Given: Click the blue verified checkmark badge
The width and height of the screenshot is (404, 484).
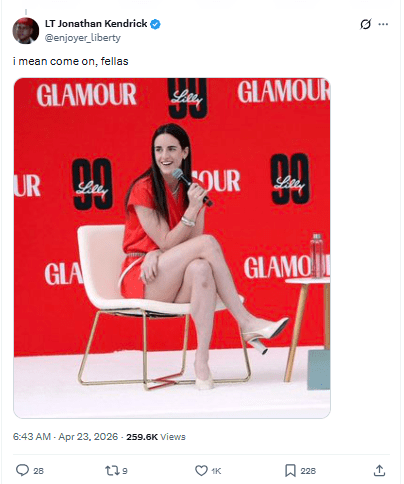Looking at the screenshot, I should (155, 24).
